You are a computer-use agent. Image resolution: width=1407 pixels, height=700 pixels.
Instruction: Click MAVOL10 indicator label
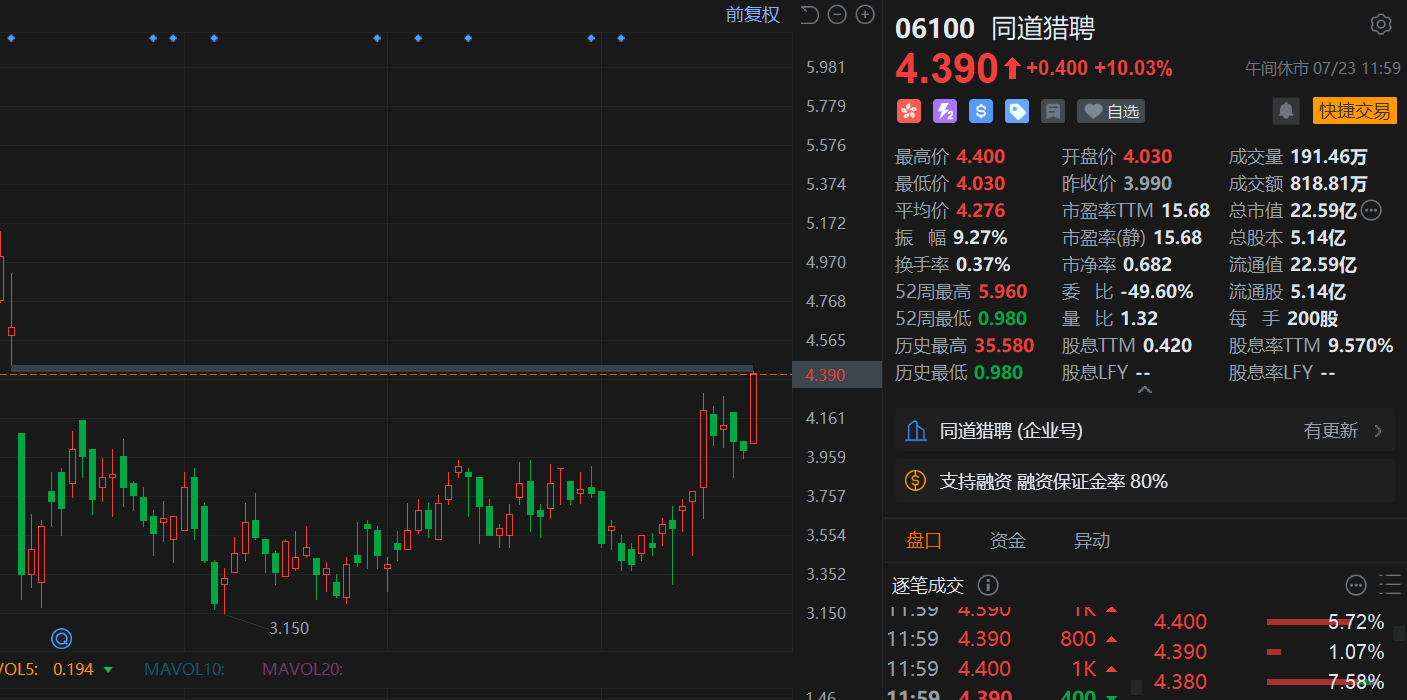click(x=184, y=670)
